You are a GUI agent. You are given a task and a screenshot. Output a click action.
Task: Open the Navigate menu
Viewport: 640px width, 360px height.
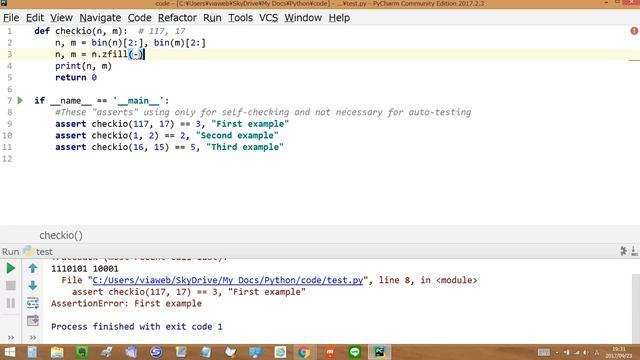coord(100,18)
